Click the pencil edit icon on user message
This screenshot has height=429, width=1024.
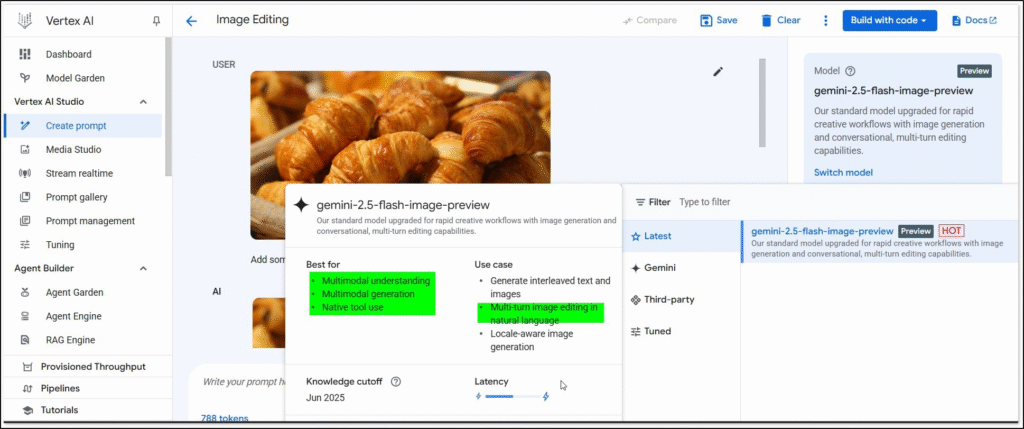pos(717,72)
